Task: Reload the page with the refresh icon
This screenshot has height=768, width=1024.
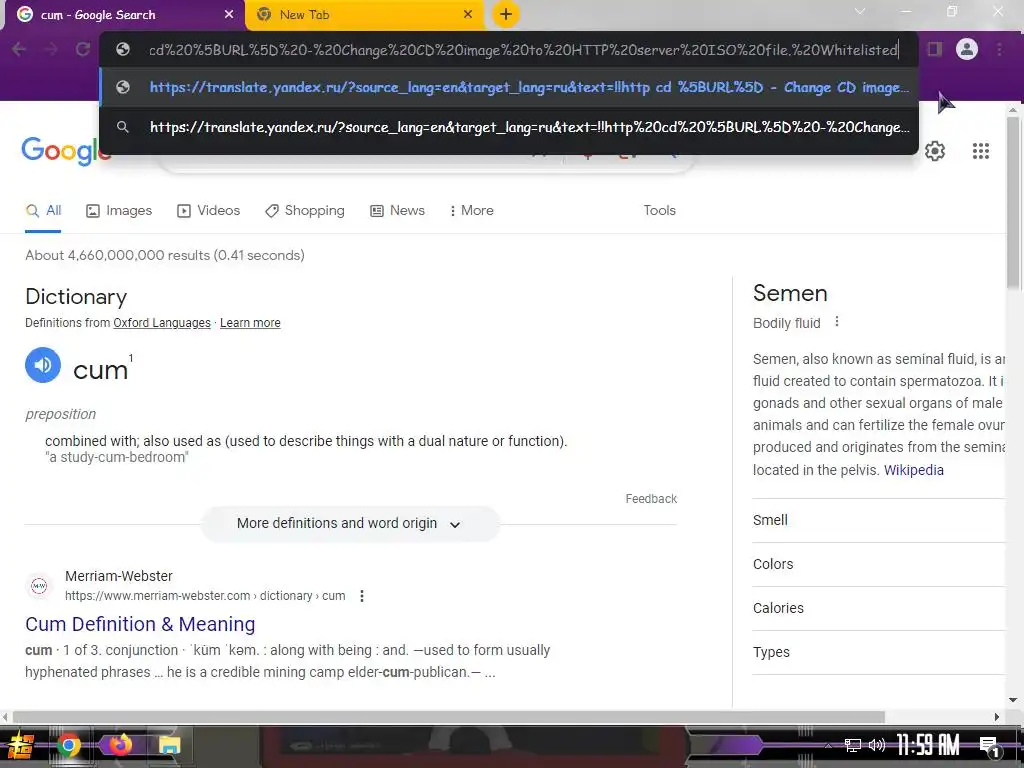Action: click(83, 50)
